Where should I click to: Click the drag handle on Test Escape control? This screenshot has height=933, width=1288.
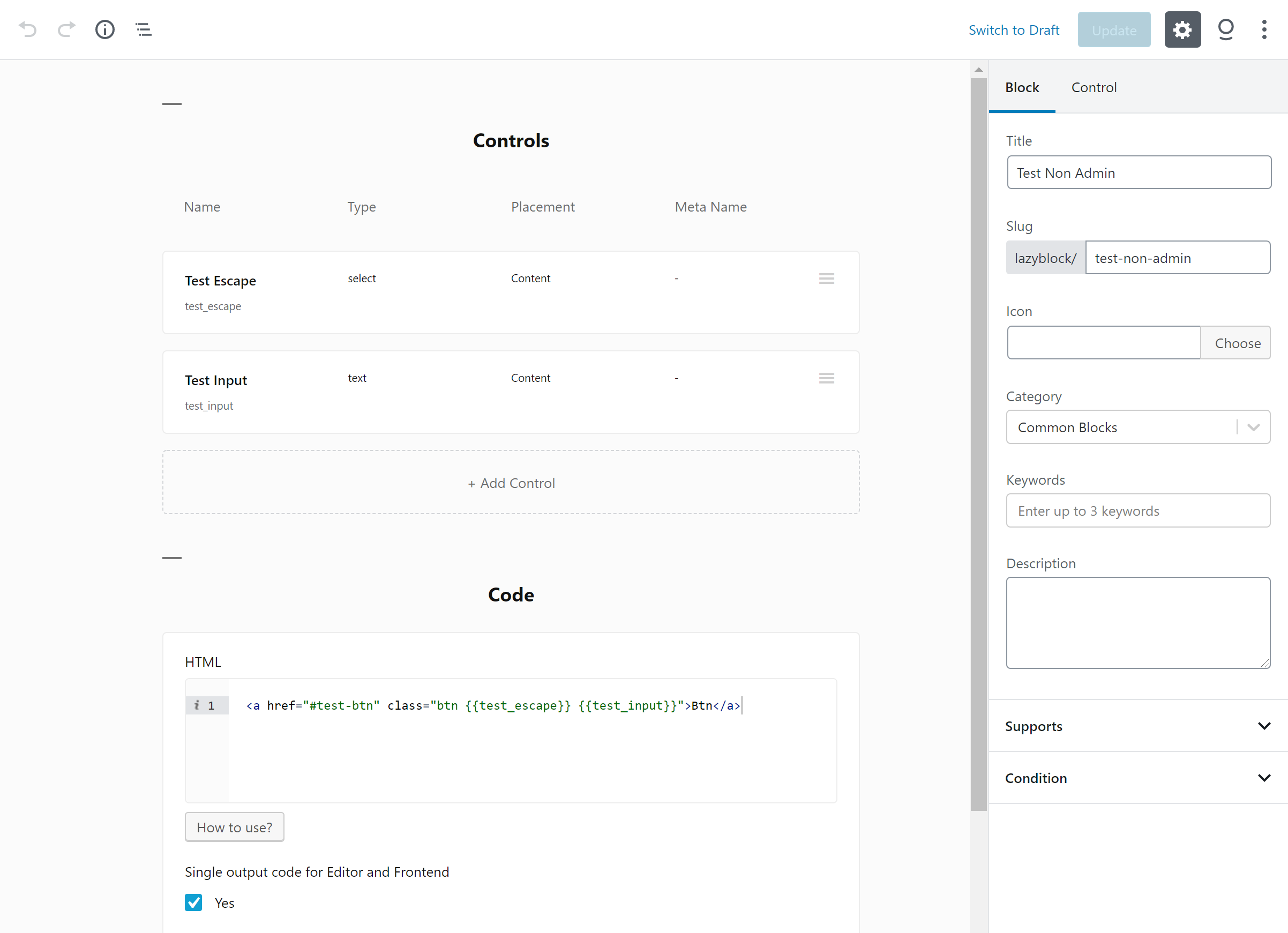click(826, 278)
